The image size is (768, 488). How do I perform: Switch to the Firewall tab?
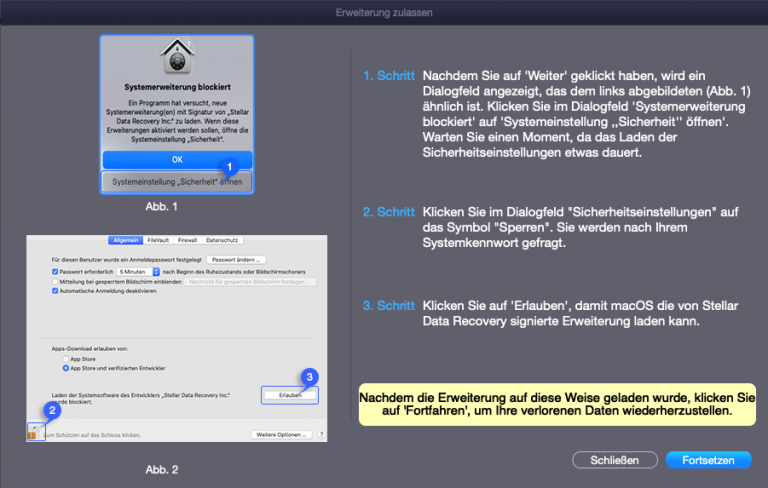click(x=188, y=241)
